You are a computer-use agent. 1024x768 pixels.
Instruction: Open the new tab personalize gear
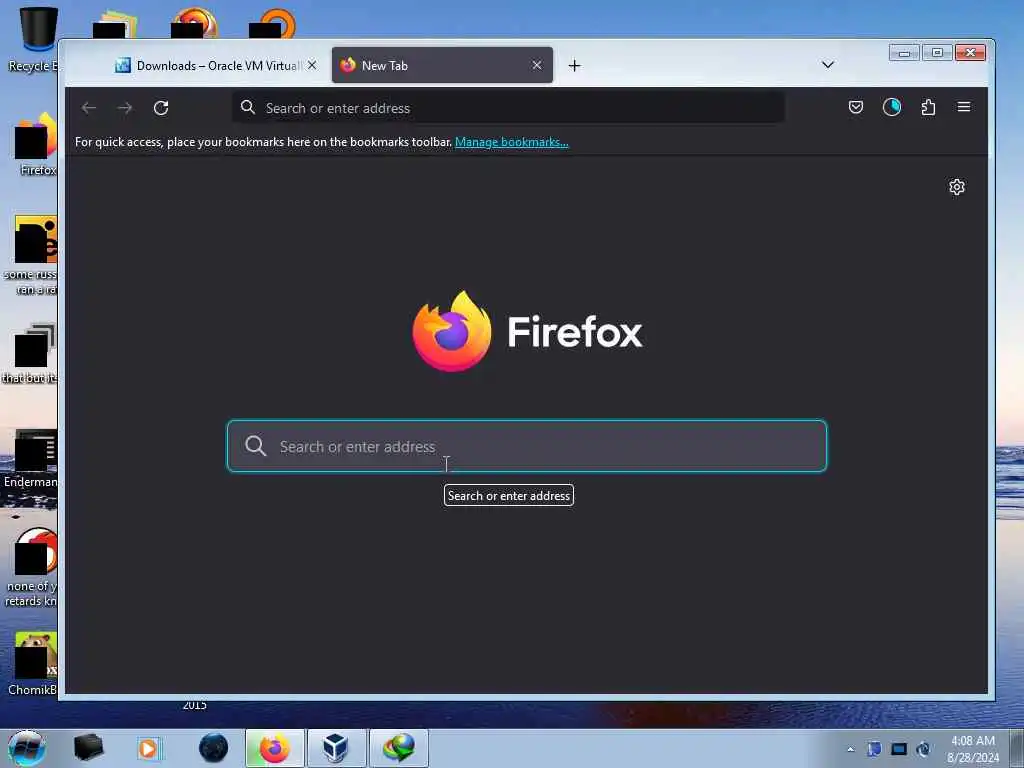point(957,187)
